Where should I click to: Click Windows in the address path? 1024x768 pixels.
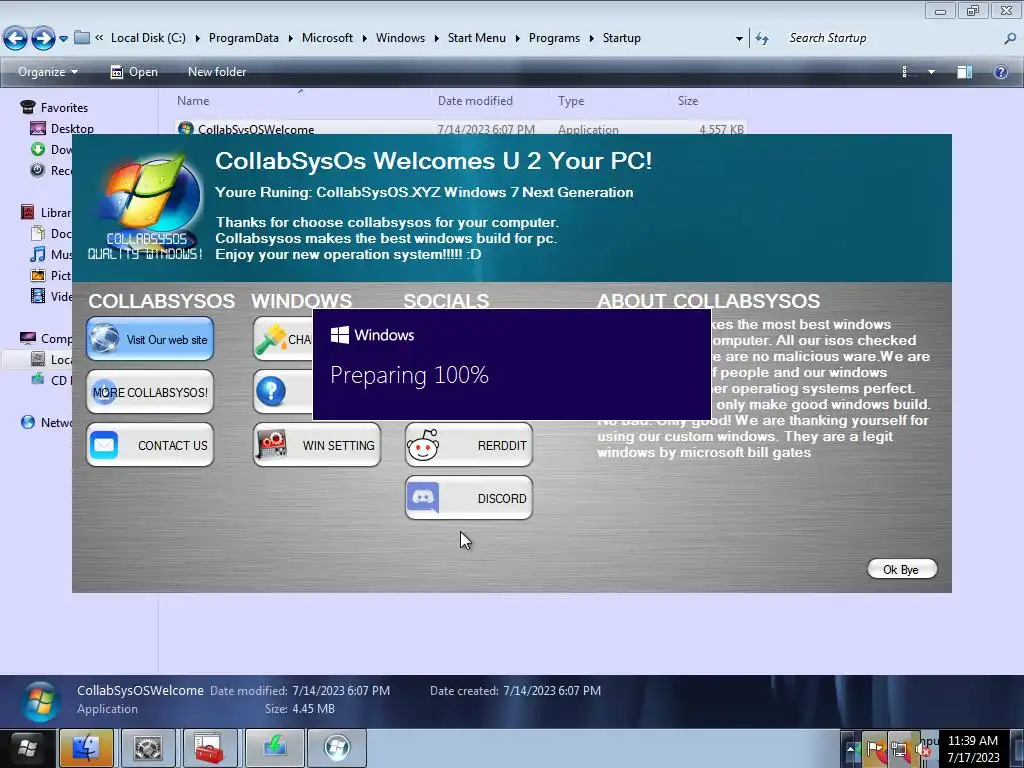click(400, 39)
